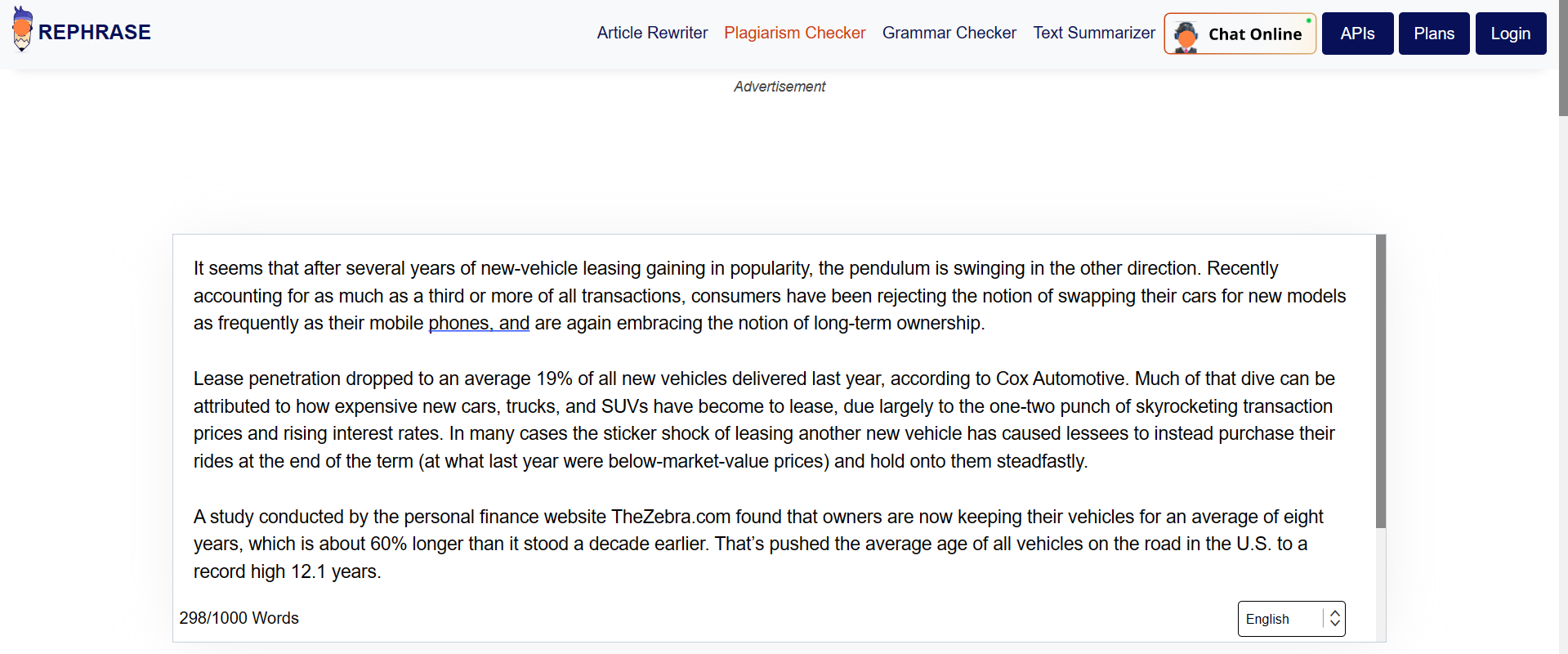The width and height of the screenshot is (1568, 654).
Task: Click the chat agent avatar icon
Action: point(1186,36)
